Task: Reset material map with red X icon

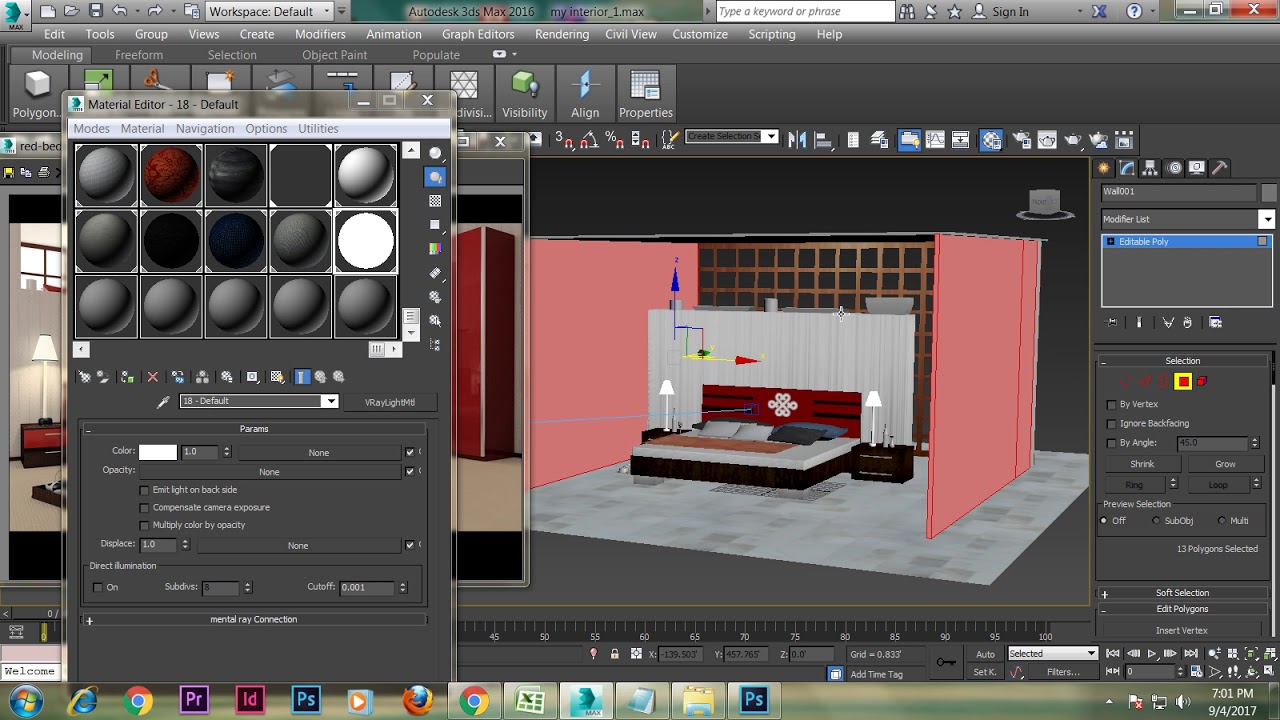Action: (x=153, y=377)
